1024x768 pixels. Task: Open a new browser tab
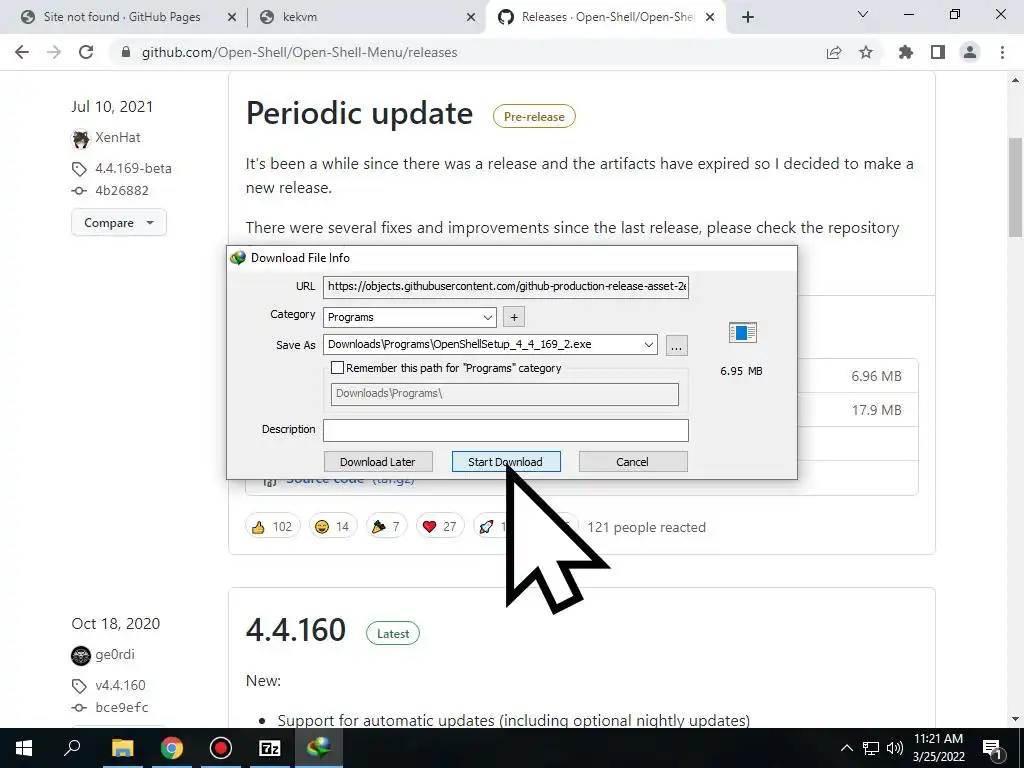(748, 18)
